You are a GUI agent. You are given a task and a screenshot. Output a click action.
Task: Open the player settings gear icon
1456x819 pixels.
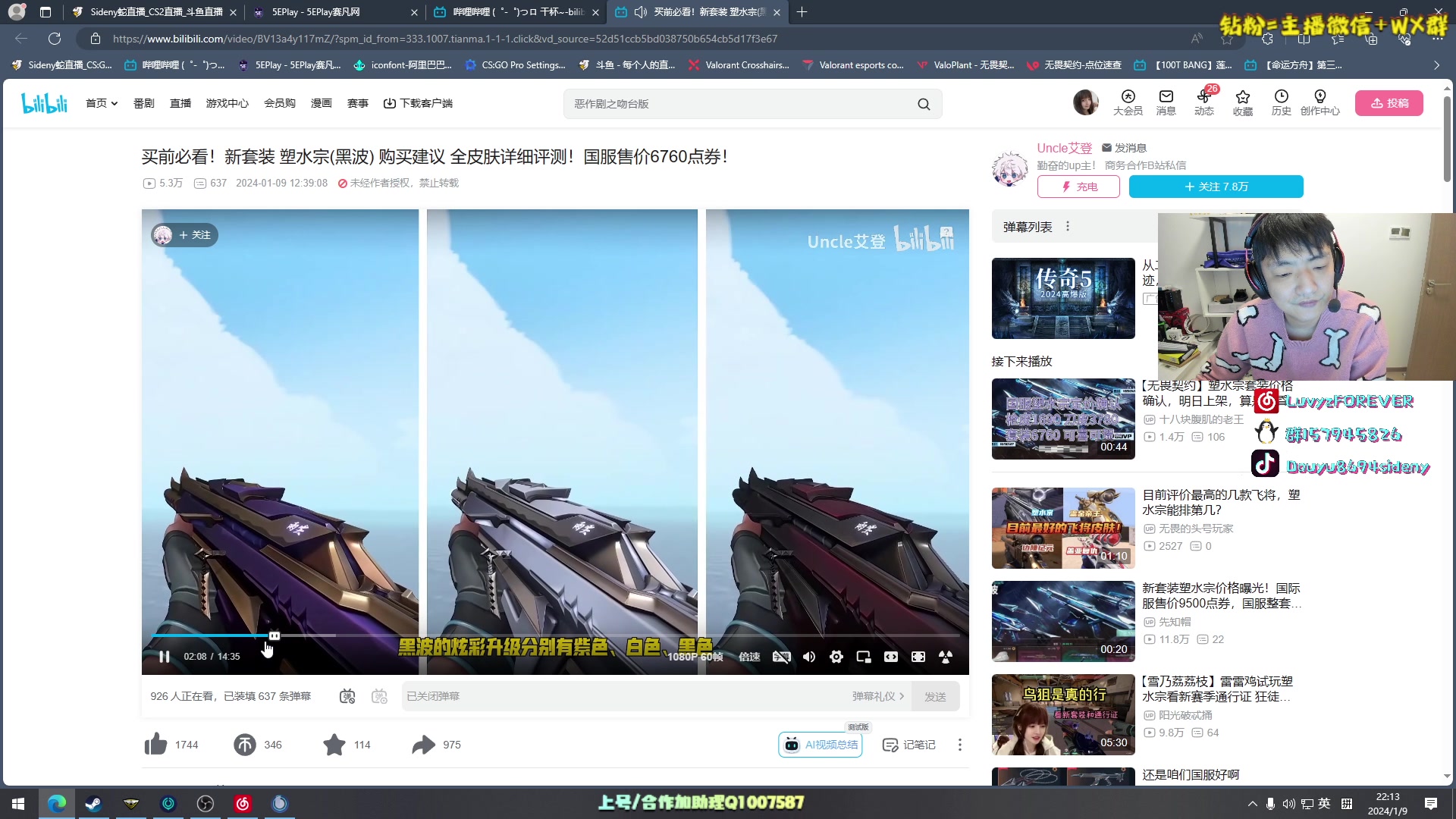click(836, 657)
